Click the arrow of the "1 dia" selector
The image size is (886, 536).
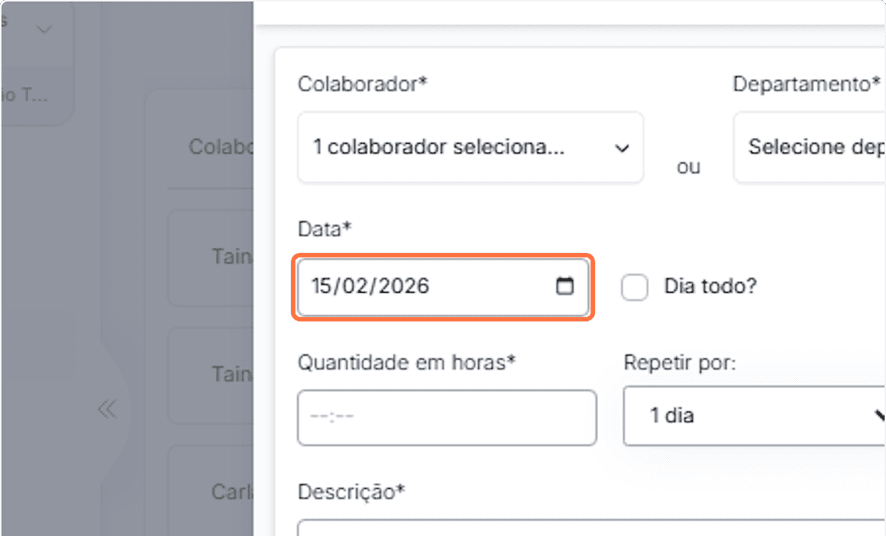878,415
